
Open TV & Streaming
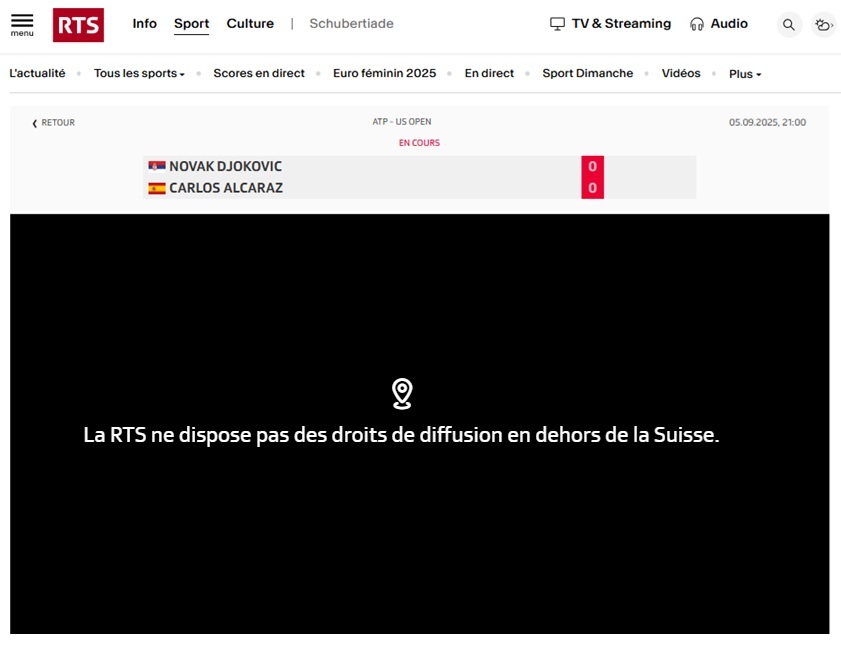click(x=621, y=24)
